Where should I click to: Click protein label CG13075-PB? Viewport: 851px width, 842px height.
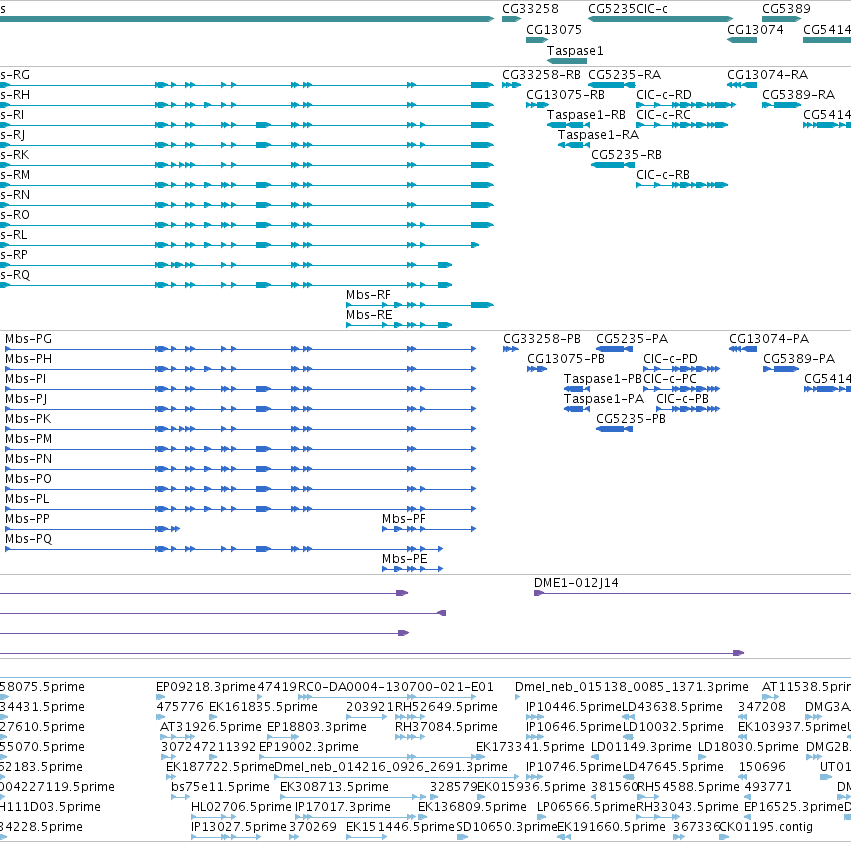click(566, 359)
